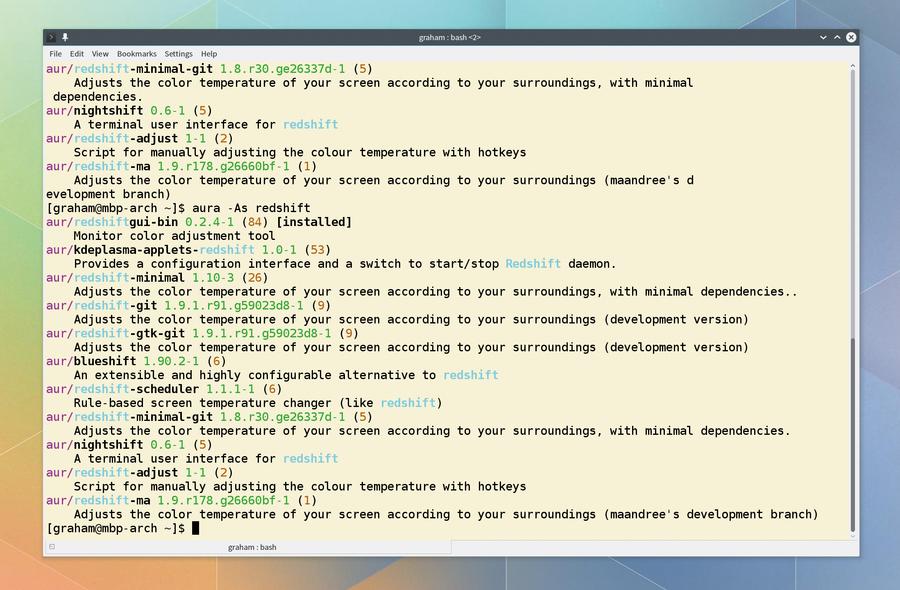This screenshot has width=900, height=590.
Task: Click the highlighted word 'Redshift' before 'daemon'
Action: pyautogui.click(x=533, y=263)
